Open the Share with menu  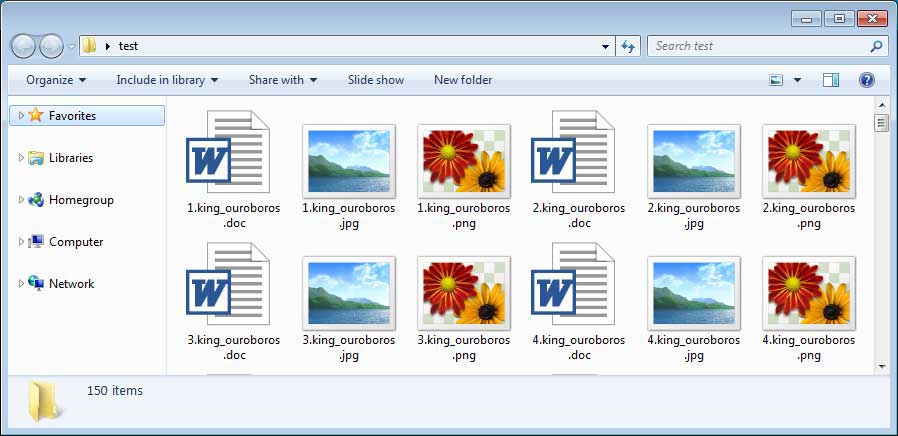283,80
